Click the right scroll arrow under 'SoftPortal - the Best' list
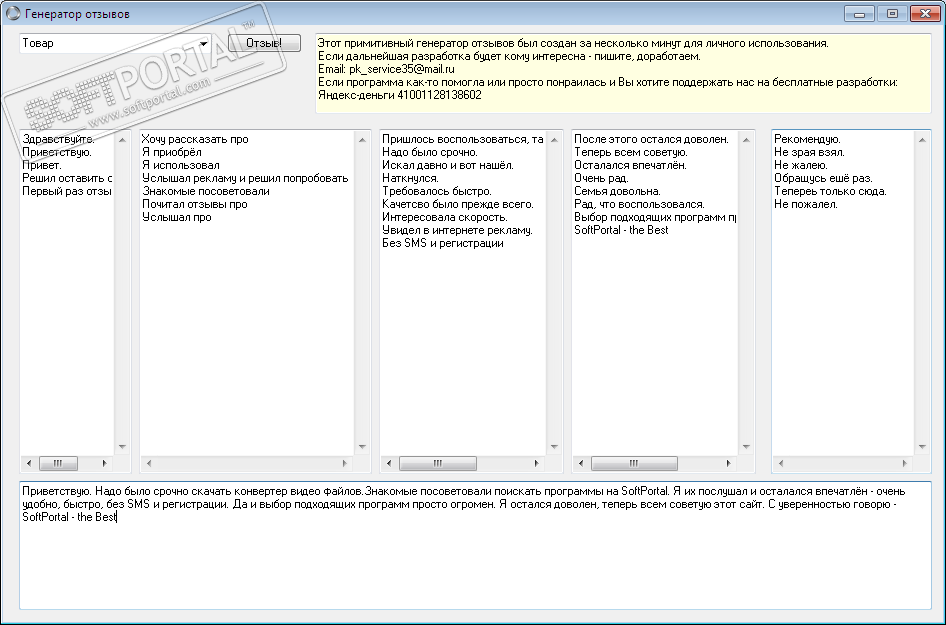The image size is (946, 625). tap(728, 463)
